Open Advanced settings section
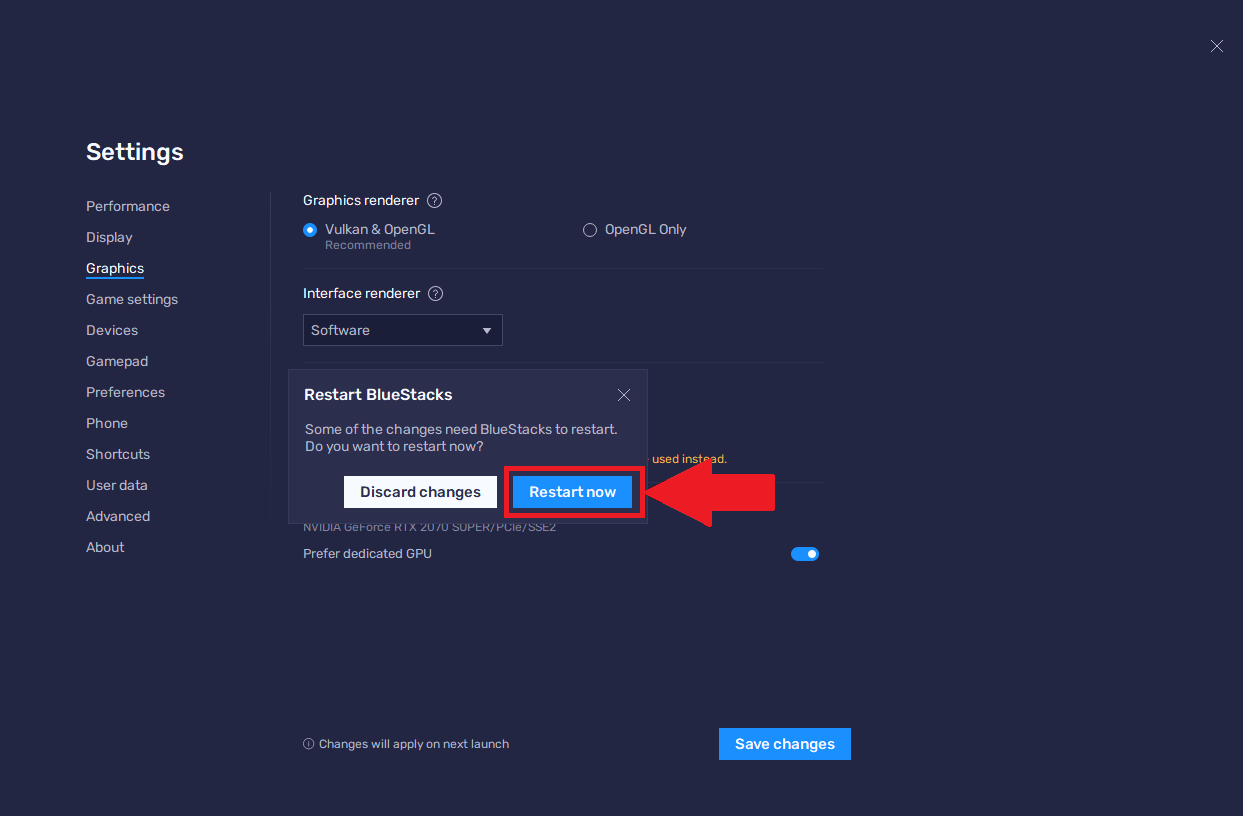This screenshot has width=1243, height=816. tap(118, 516)
